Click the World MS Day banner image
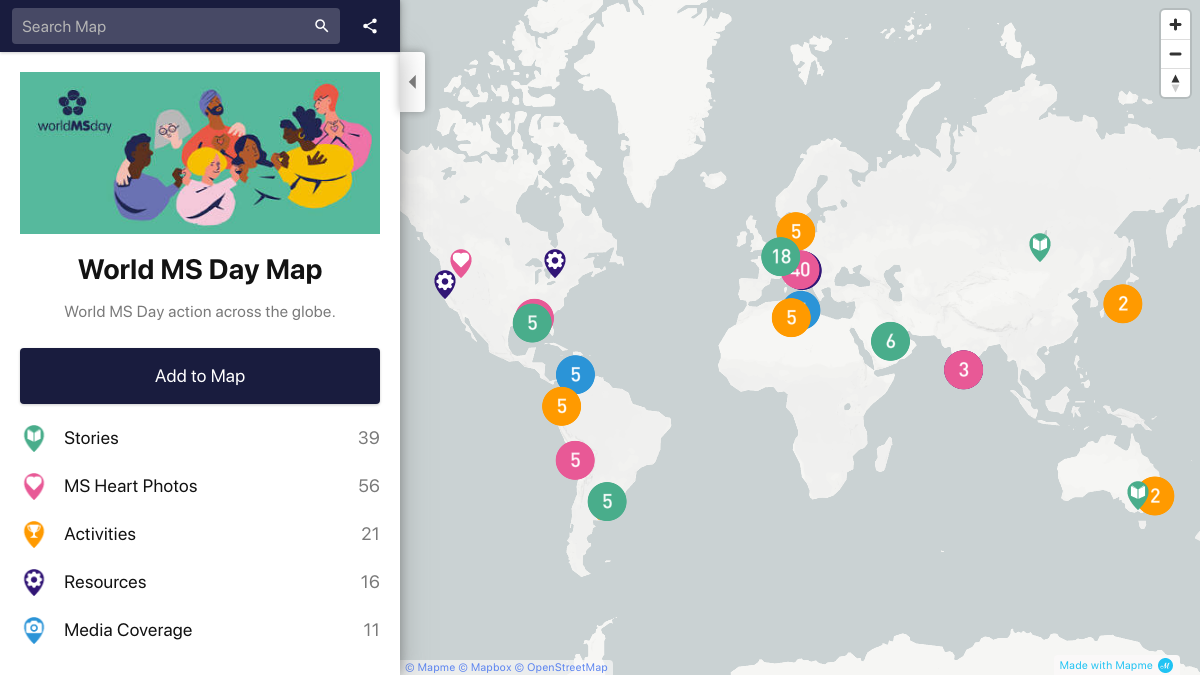 (200, 153)
